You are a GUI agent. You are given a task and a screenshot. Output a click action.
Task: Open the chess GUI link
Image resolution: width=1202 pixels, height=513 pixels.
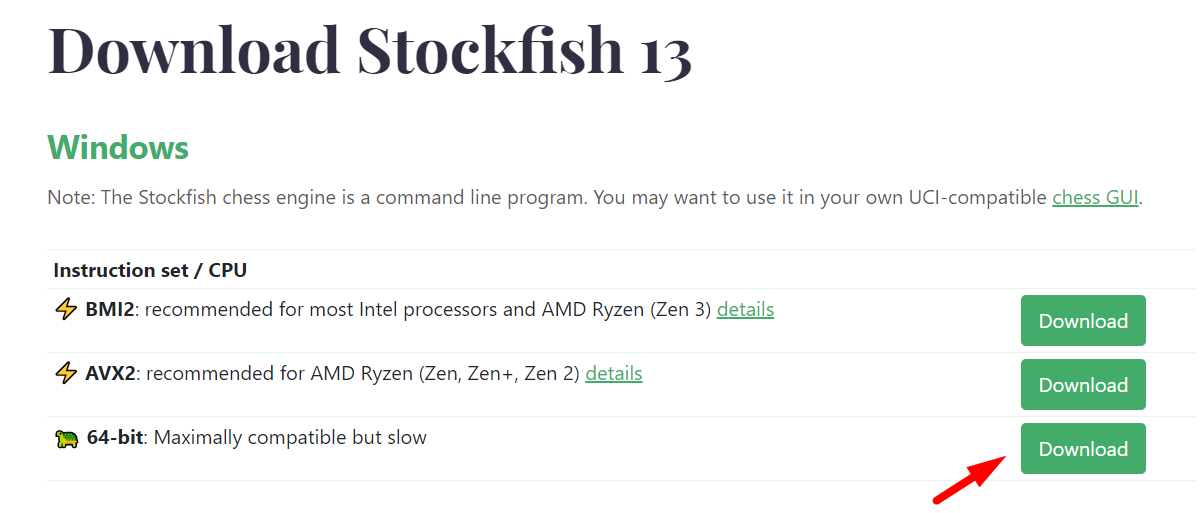1095,197
